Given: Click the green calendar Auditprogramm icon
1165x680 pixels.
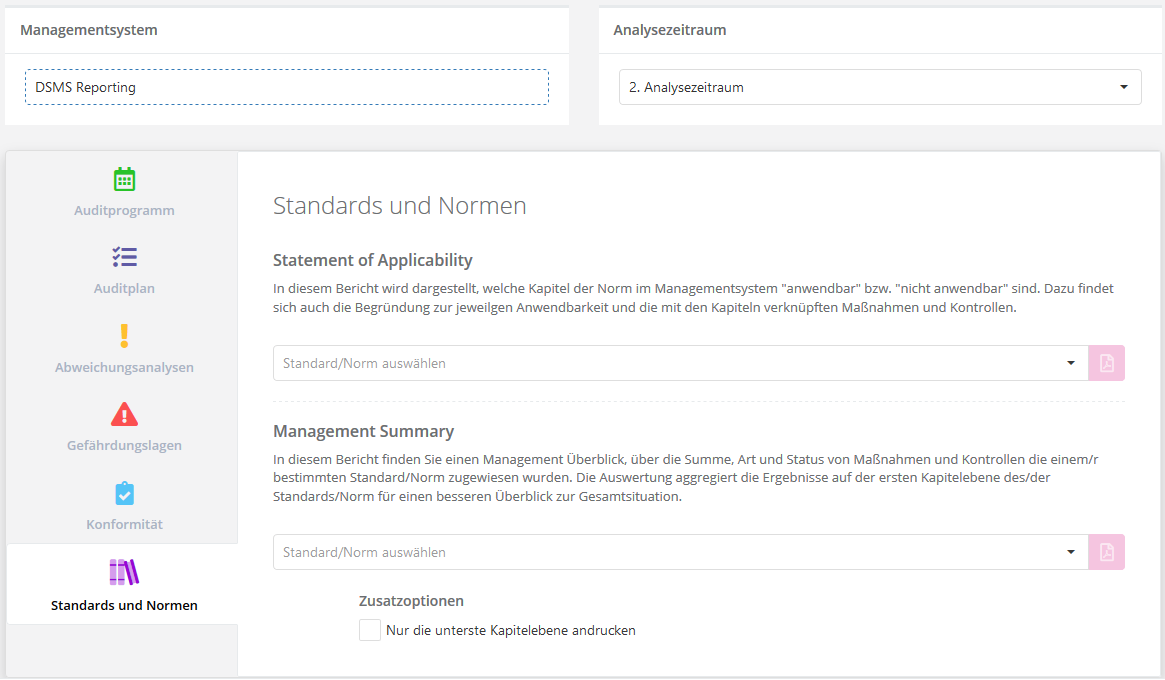Looking at the screenshot, I should tap(124, 180).
